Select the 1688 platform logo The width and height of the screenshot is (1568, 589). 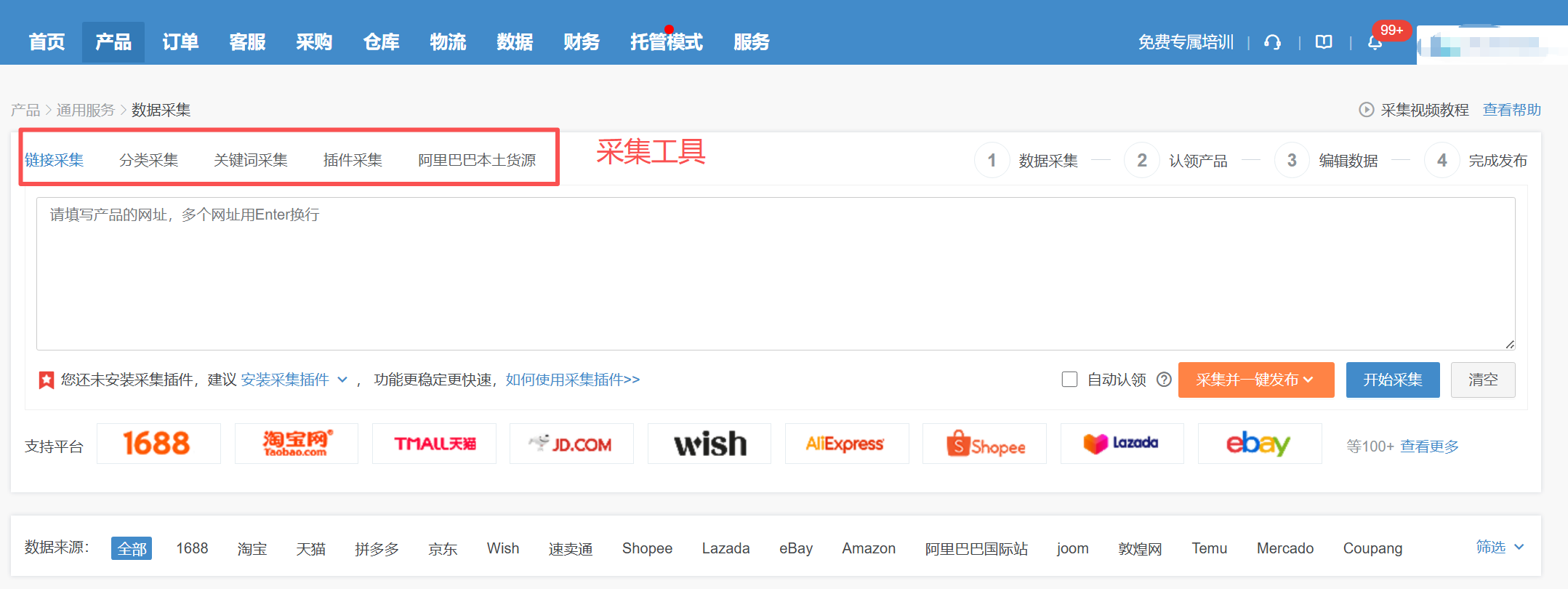pos(158,444)
